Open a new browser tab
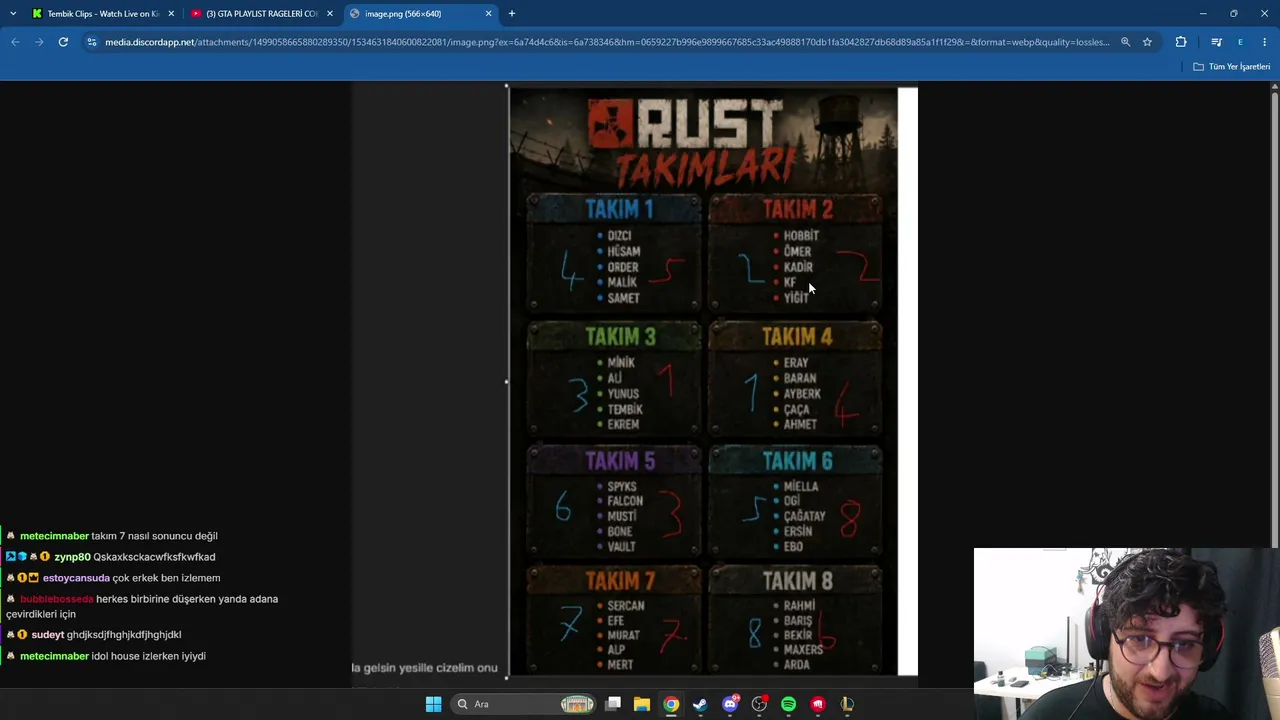The image size is (1280, 720). 512,13
